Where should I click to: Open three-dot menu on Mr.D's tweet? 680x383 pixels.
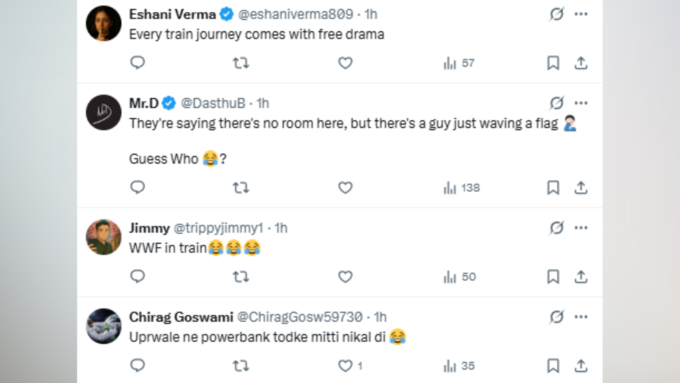(581, 103)
